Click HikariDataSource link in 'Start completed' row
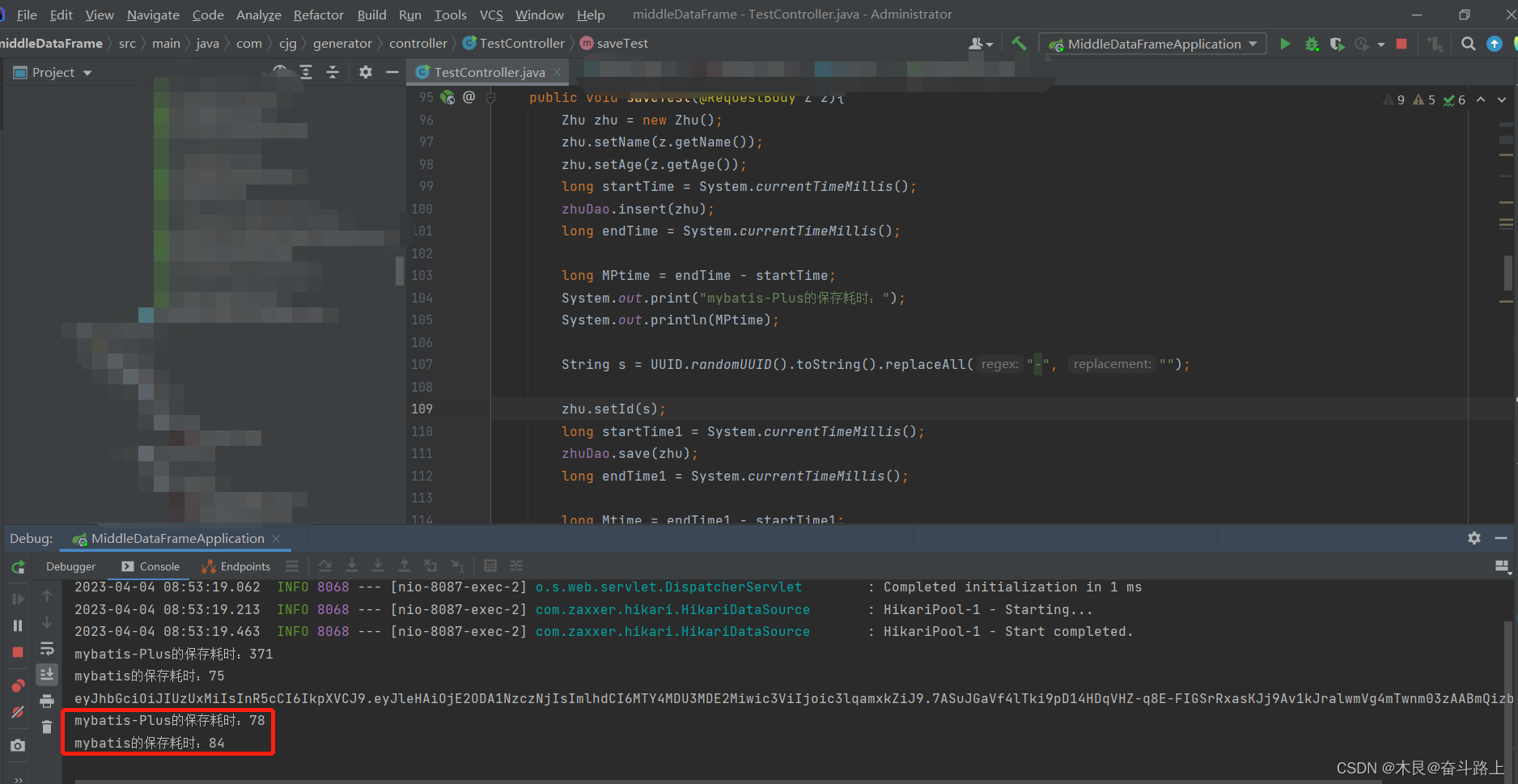 coord(672,631)
